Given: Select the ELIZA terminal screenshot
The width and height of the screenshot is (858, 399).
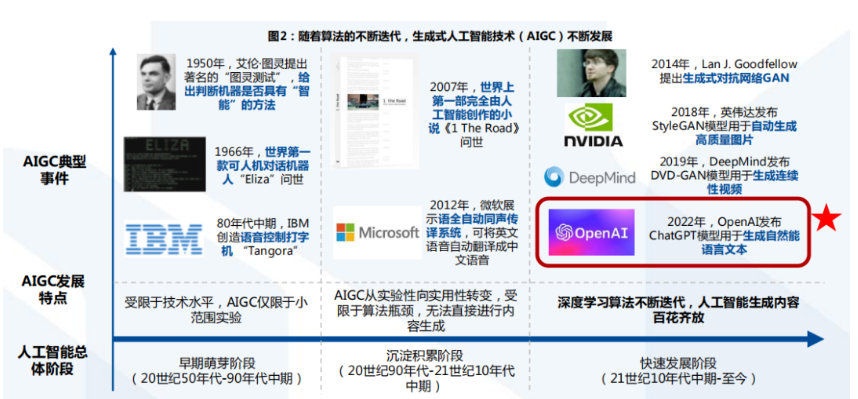Looking at the screenshot, I should tap(165, 164).
